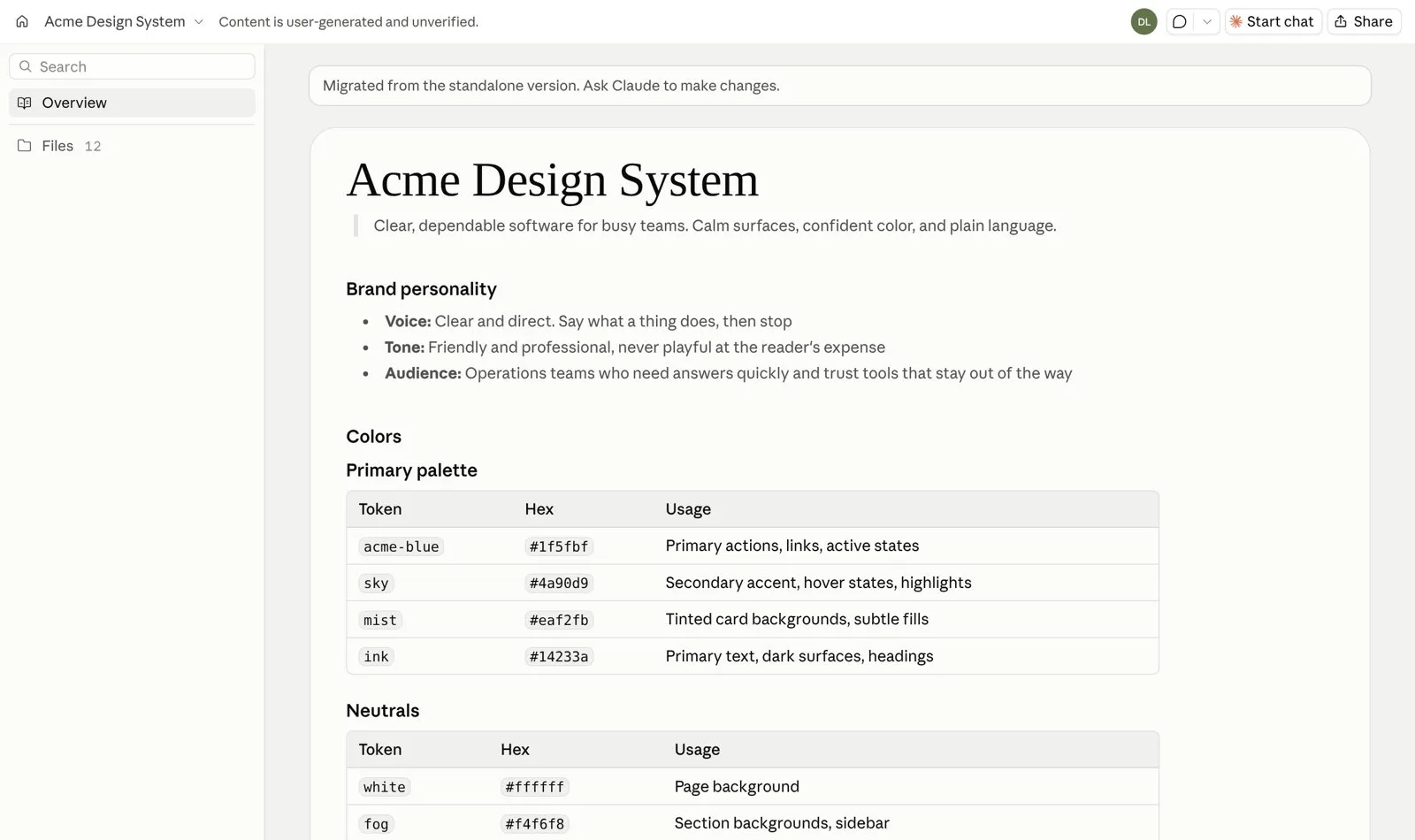The width and height of the screenshot is (1415, 840).
Task: Select the acme-blue token cell
Action: [x=401, y=546]
